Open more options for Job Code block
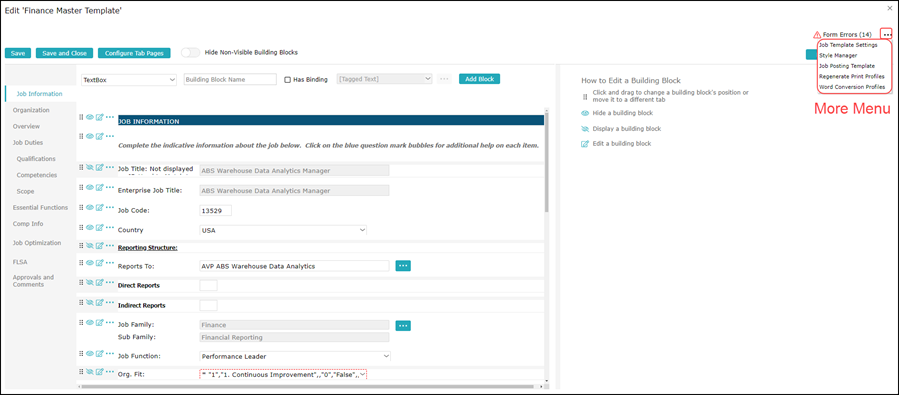Image resolution: width=899 pixels, height=395 pixels. click(110, 207)
